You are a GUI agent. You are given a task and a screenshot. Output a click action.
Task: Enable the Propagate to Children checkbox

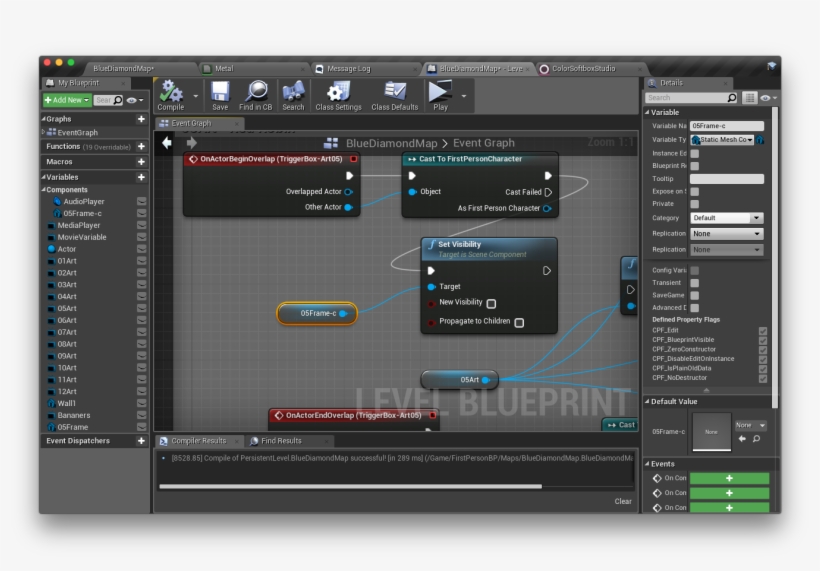tap(519, 322)
